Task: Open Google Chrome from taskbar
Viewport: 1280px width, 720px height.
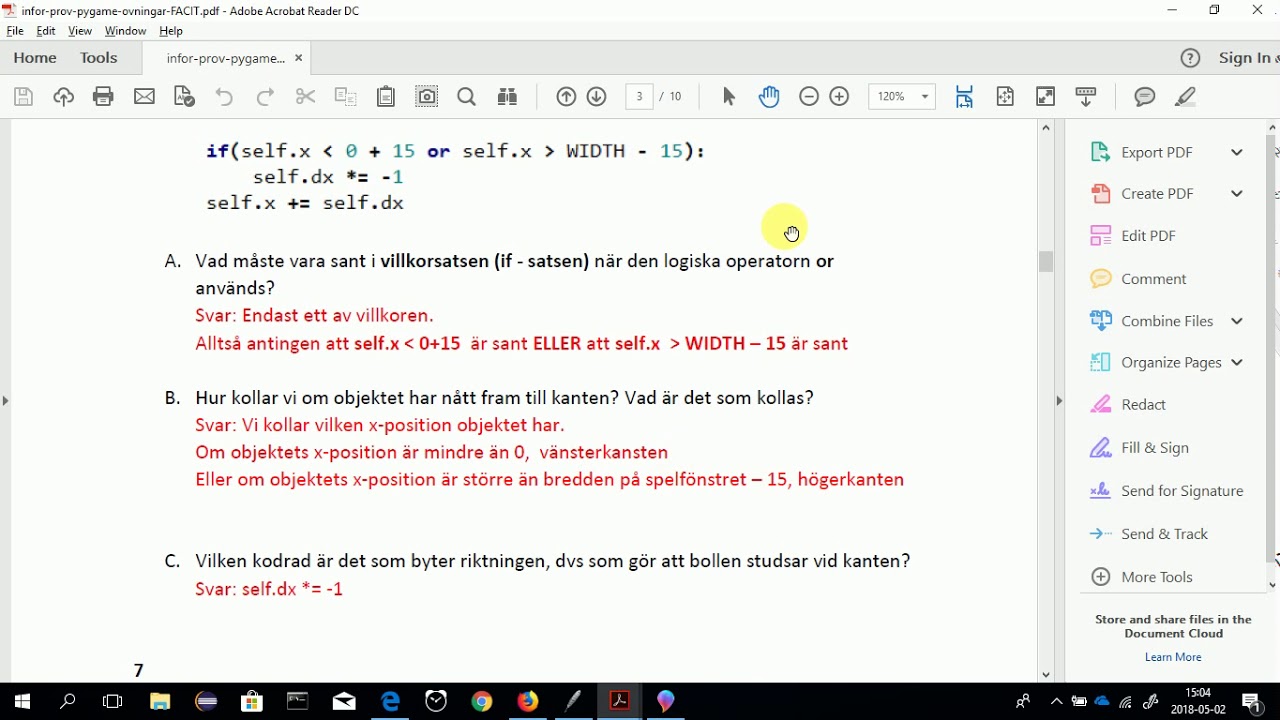Action: (x=482, y=702)
